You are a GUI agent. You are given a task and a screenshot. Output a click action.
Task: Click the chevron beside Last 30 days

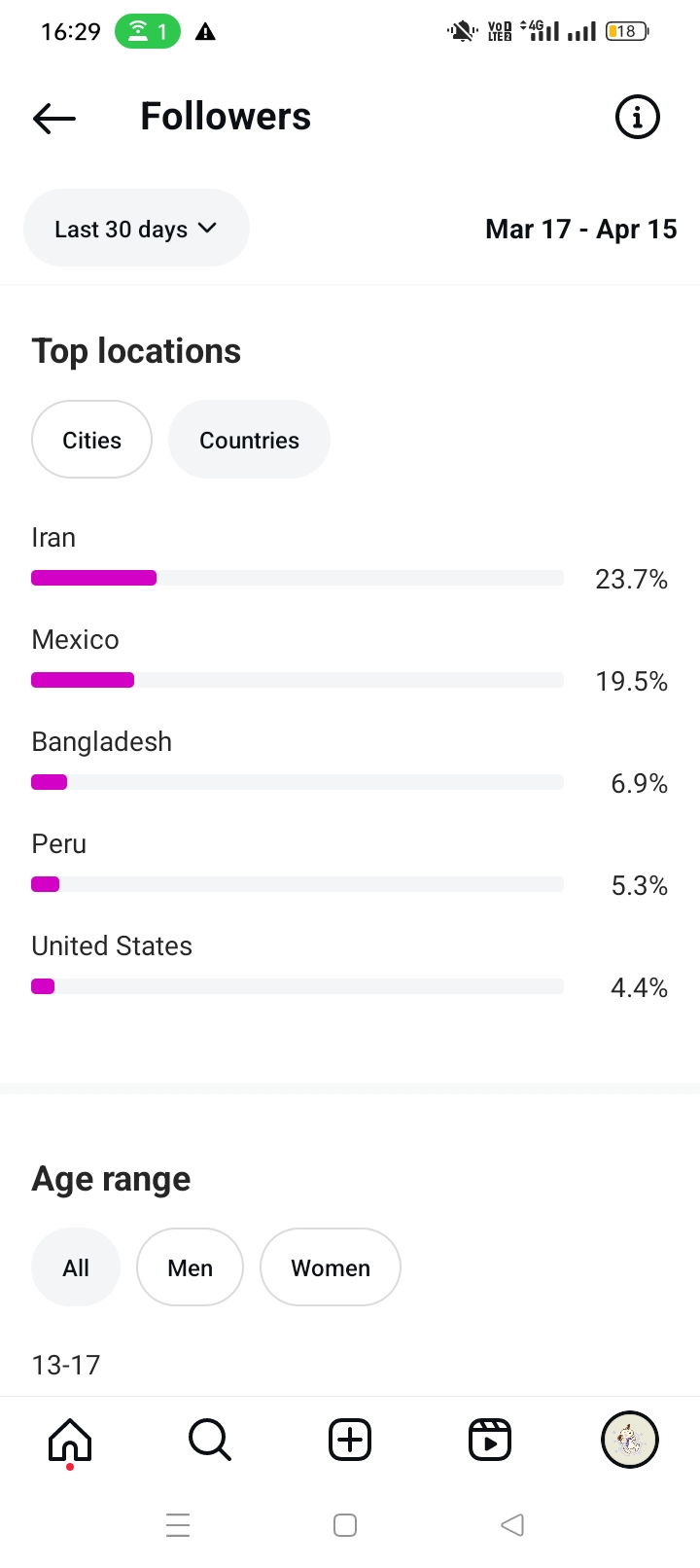(207, 228)
